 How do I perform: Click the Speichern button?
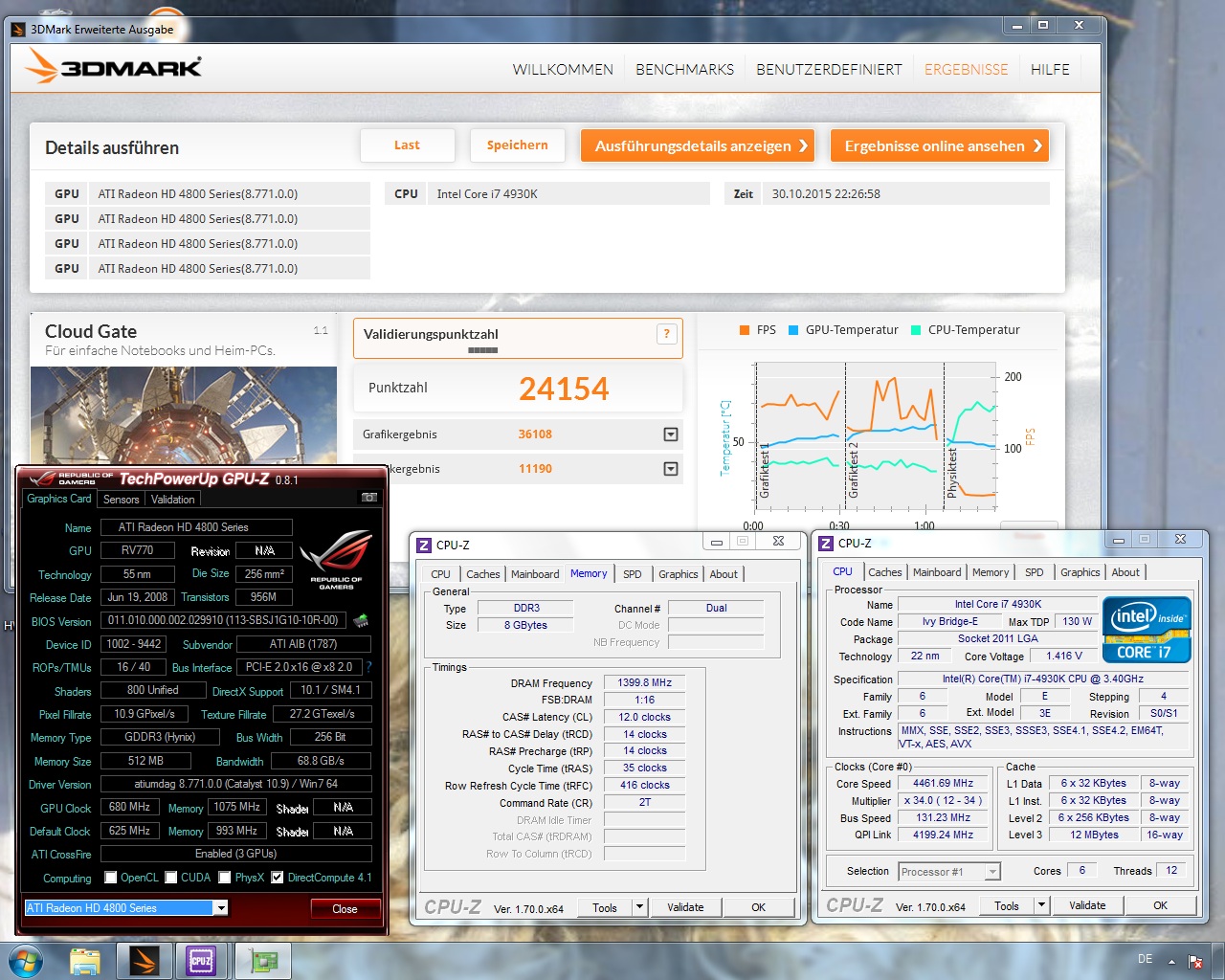click(518, 145)
